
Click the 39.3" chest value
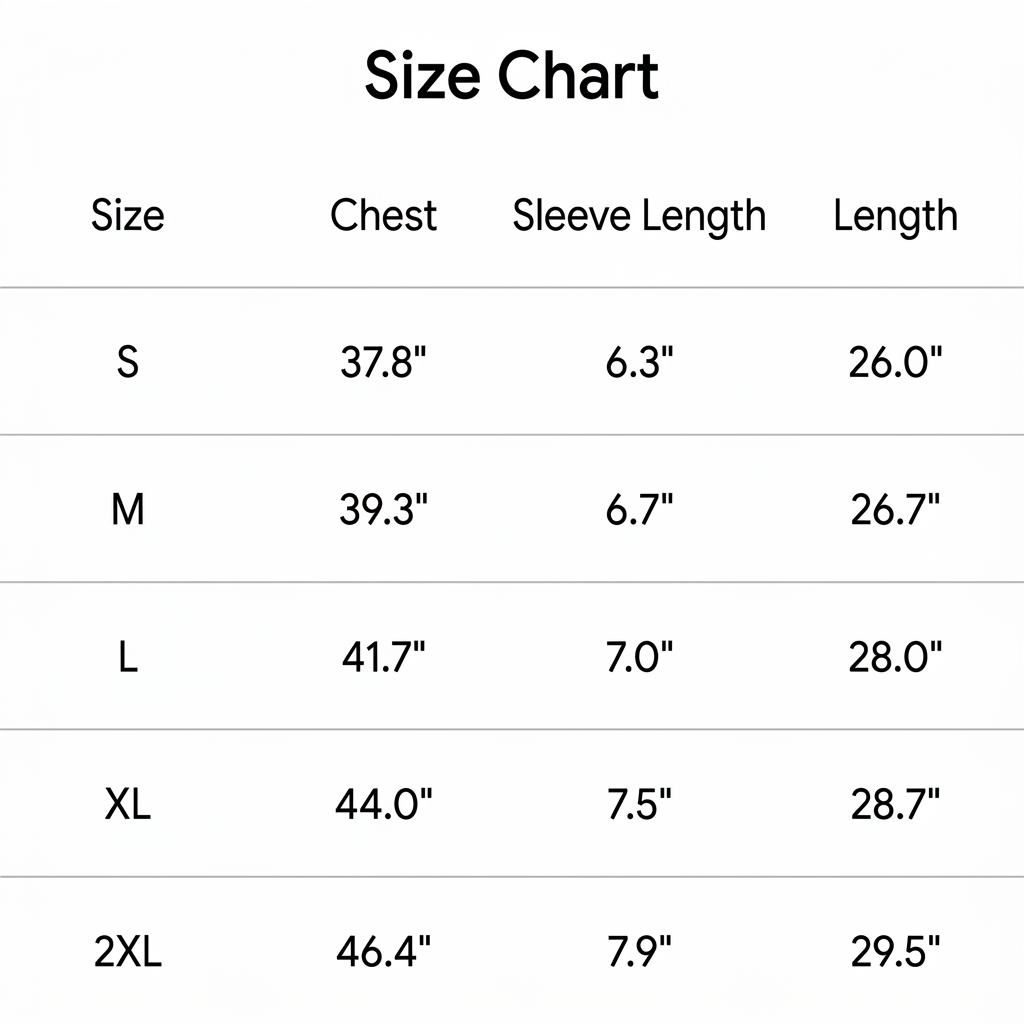[383, 509]
